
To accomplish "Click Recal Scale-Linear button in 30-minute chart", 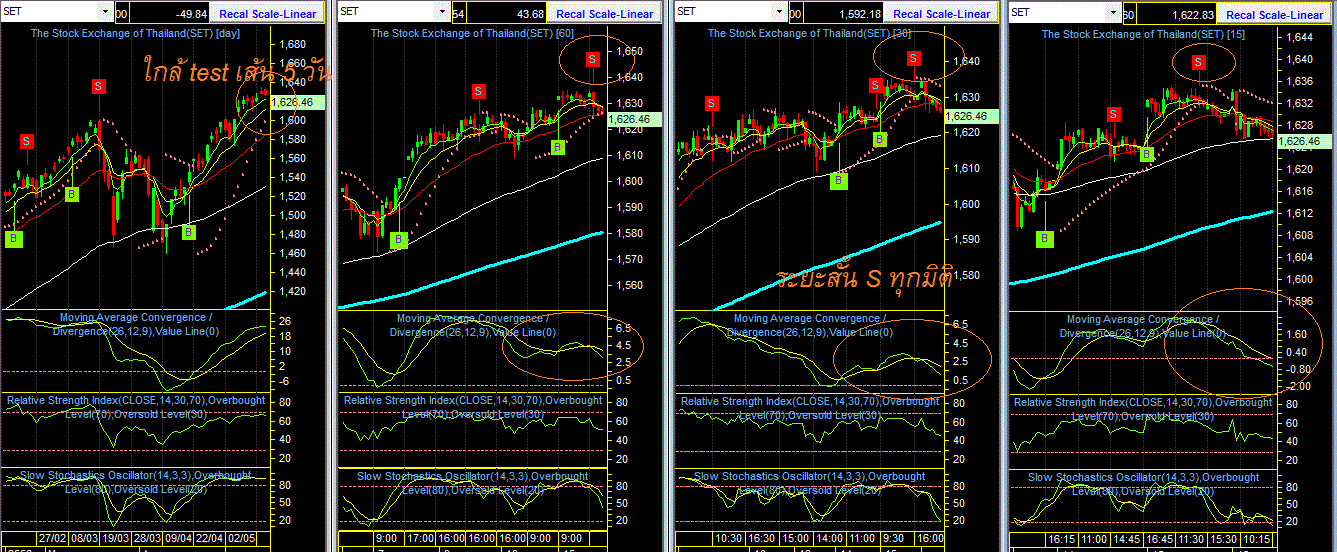I will pos(941,14).
